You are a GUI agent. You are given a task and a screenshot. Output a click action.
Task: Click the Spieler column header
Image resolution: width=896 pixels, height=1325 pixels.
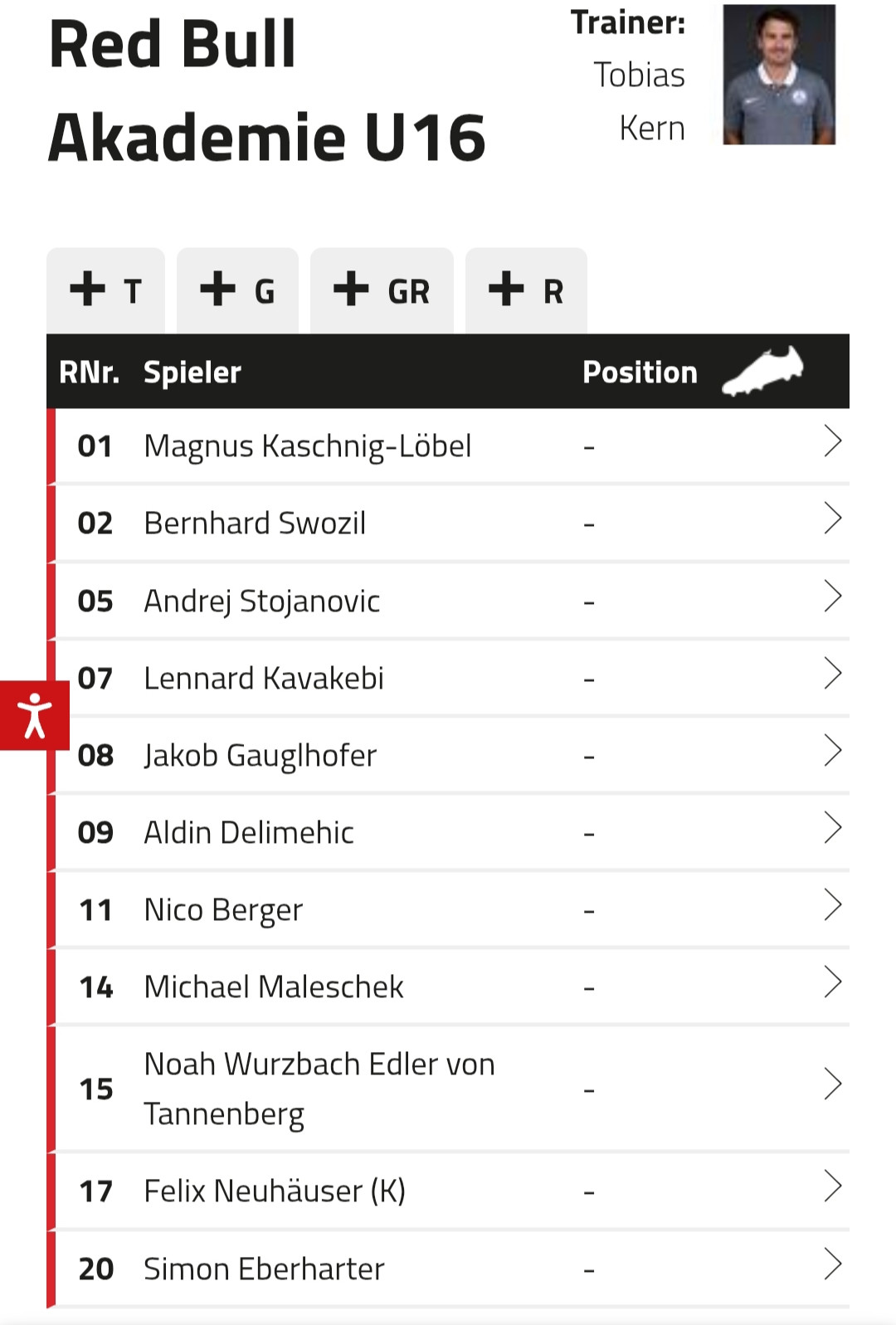pos(192,373)
